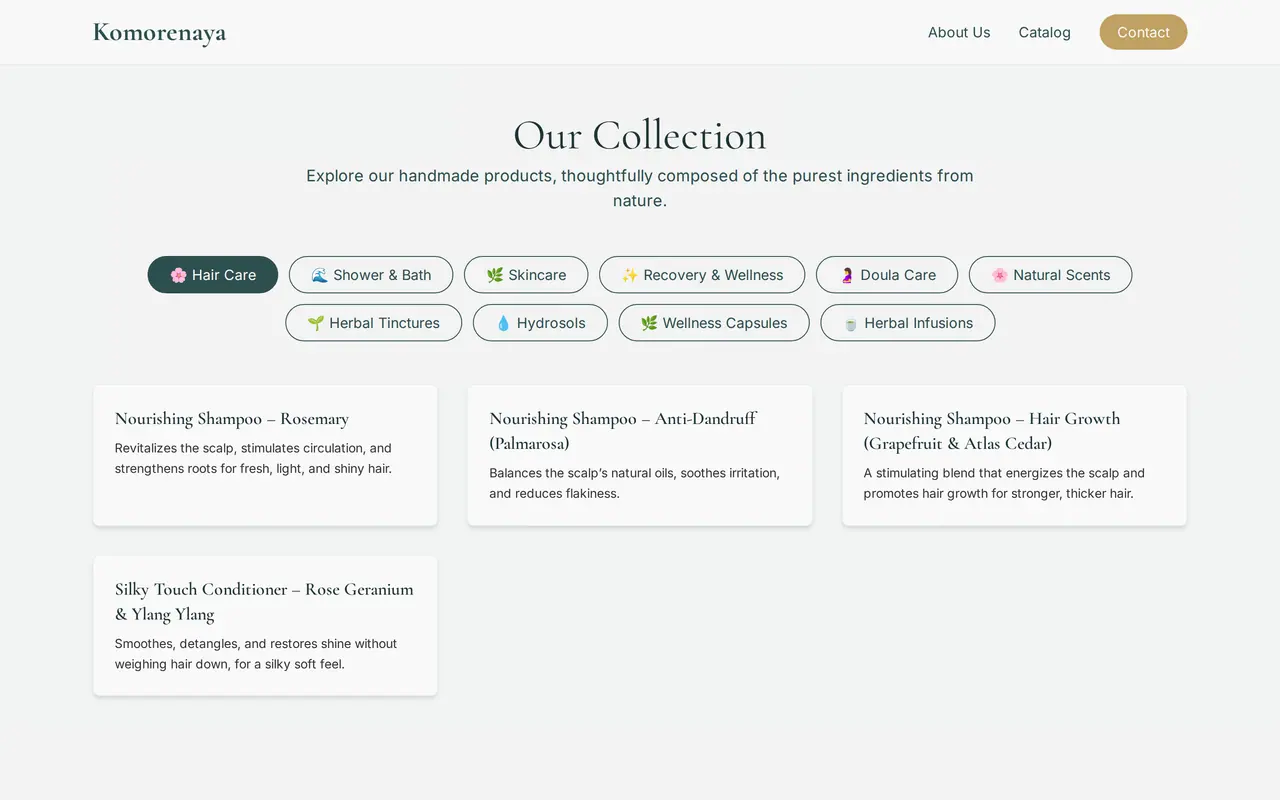View the Doula Care category

point(887,275)
